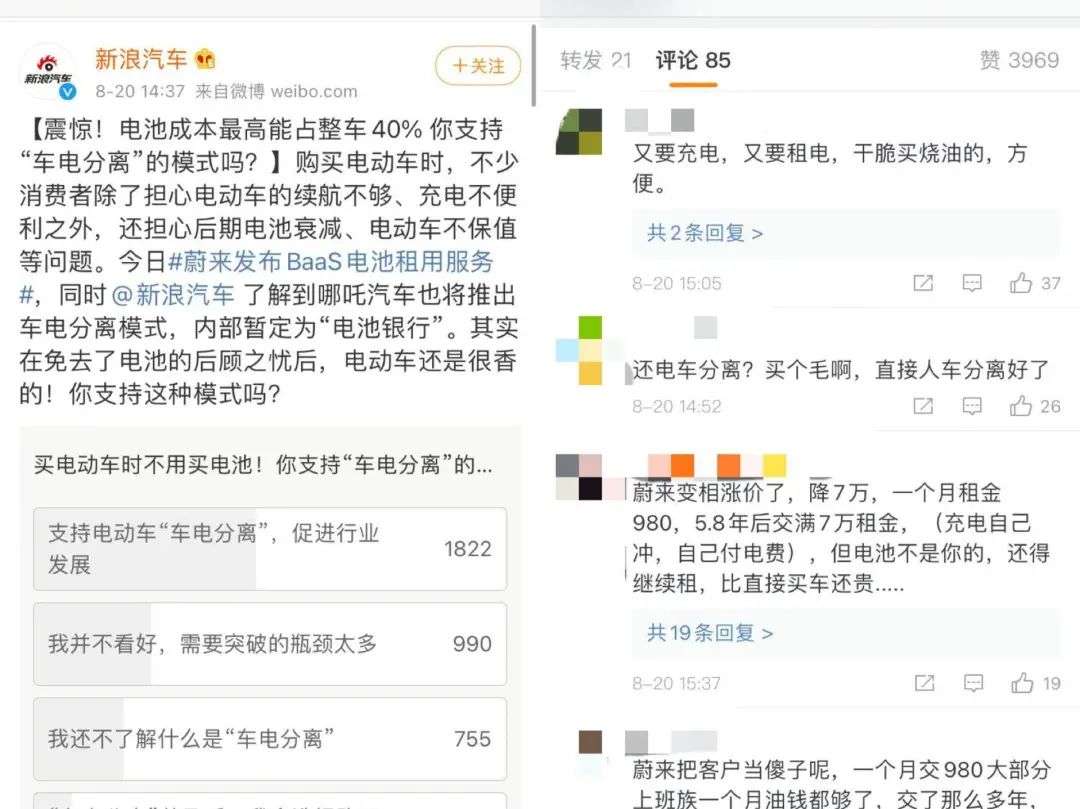
Task: Reply to the comment posted at 8-20 15:37
Action: [973, 683]
